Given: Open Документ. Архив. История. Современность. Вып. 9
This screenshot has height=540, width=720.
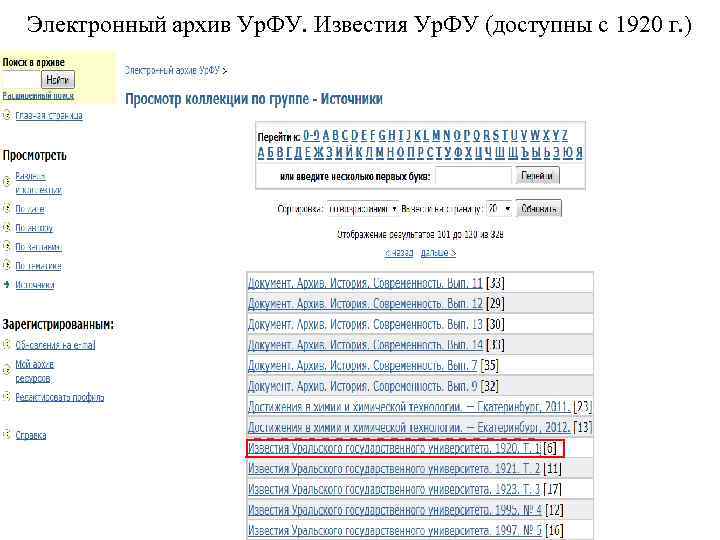Looking at the screenshot, I should click(362, 386).
